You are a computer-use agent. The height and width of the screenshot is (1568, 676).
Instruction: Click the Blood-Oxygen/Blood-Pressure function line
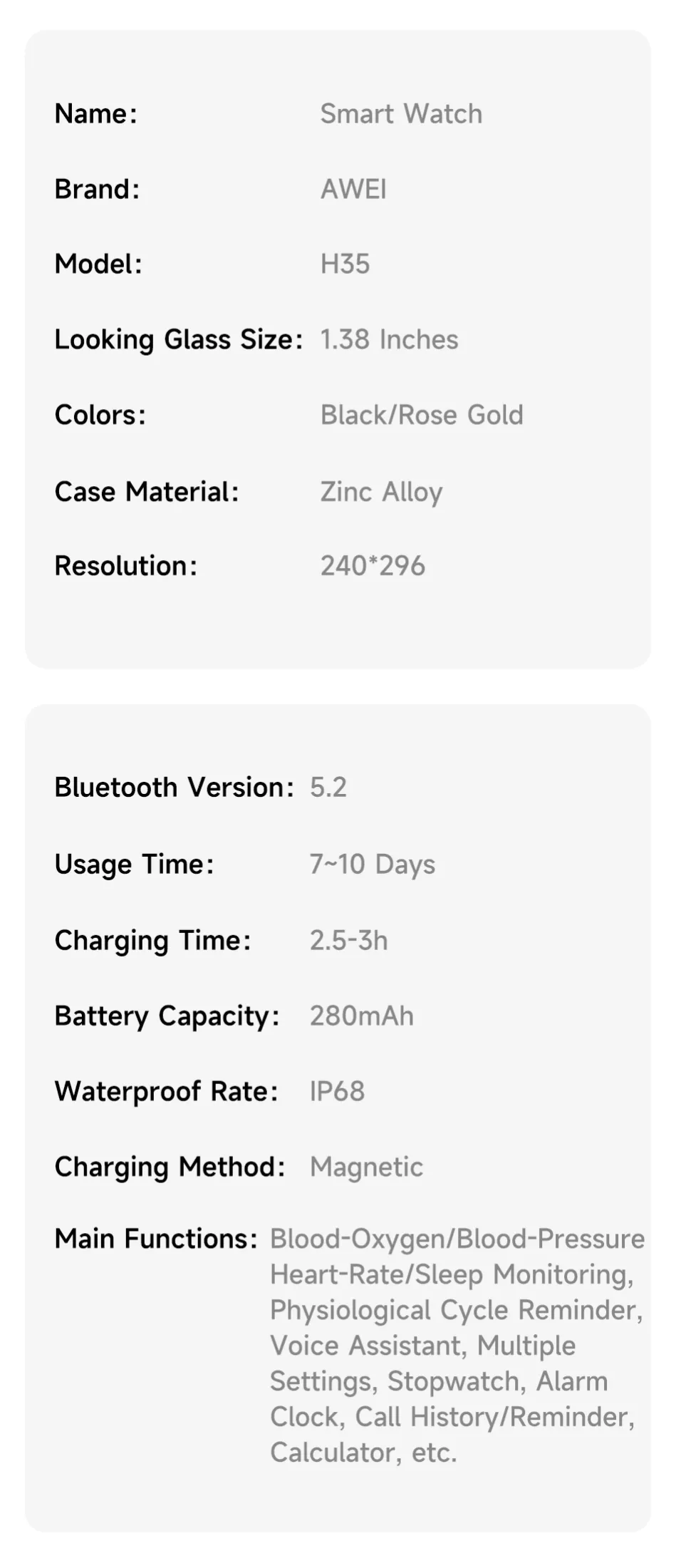coord(457,1239)
